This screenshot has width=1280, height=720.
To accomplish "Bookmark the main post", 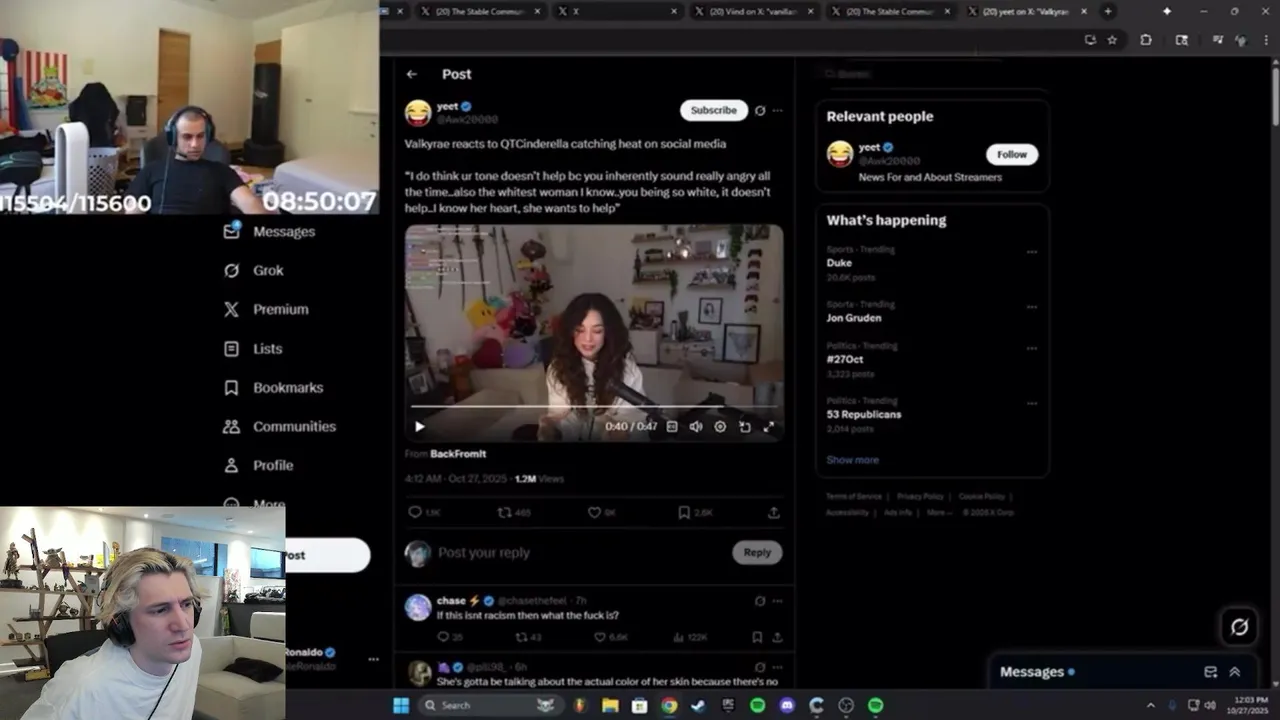I will 684,512.
